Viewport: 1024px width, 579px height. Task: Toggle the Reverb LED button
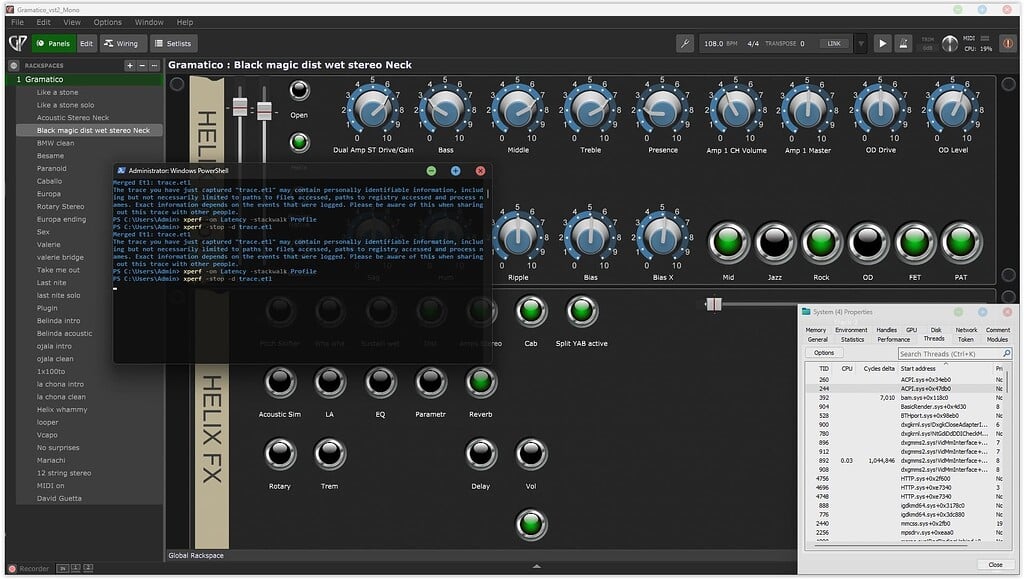481,382
